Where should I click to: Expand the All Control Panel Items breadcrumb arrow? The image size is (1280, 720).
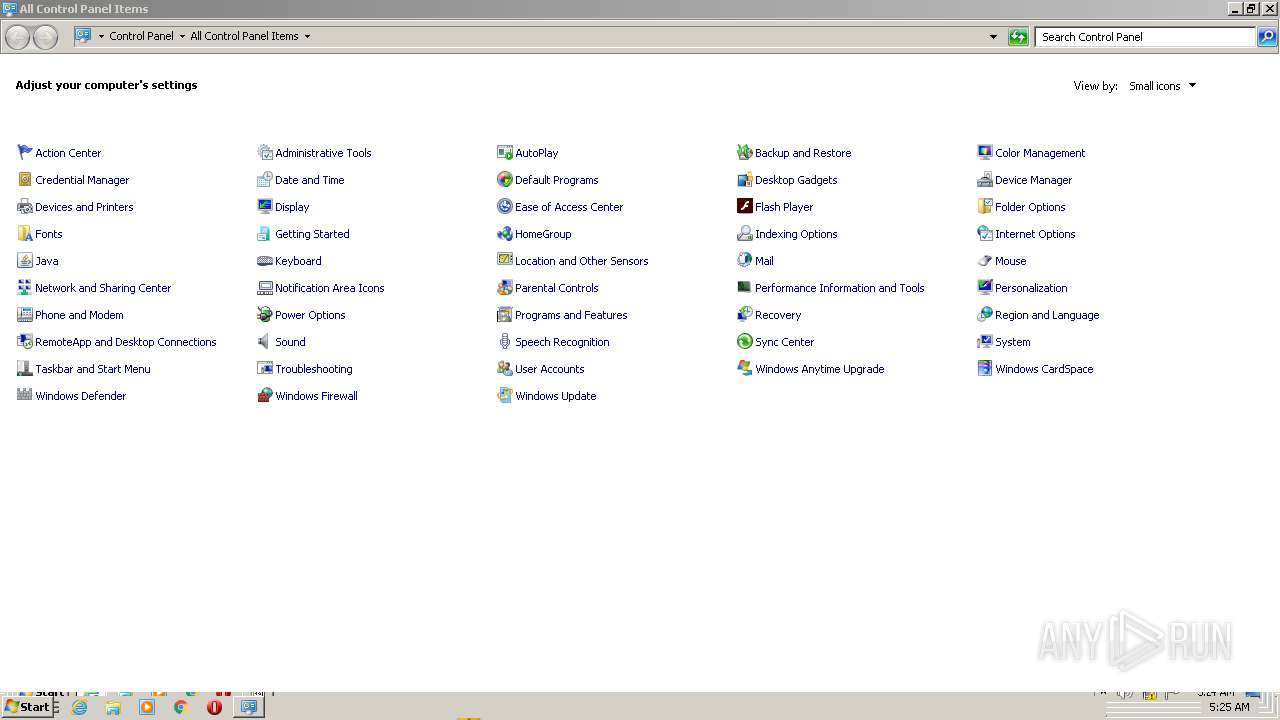[x=307, y=36]
